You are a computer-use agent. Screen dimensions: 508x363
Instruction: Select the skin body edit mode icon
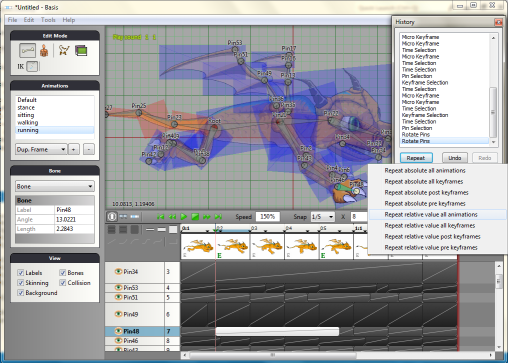(44, 51)
